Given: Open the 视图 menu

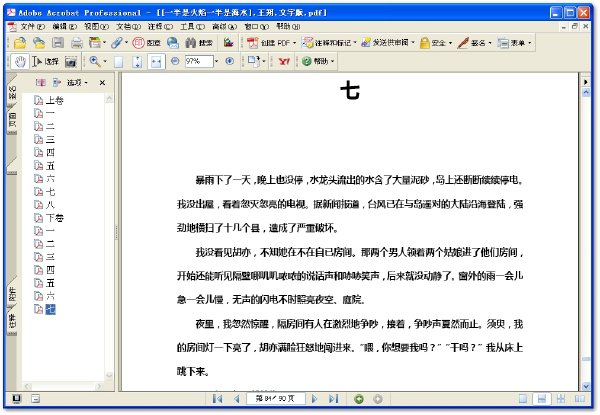Looking at the screenshot, I should click(x=96, y=26).
